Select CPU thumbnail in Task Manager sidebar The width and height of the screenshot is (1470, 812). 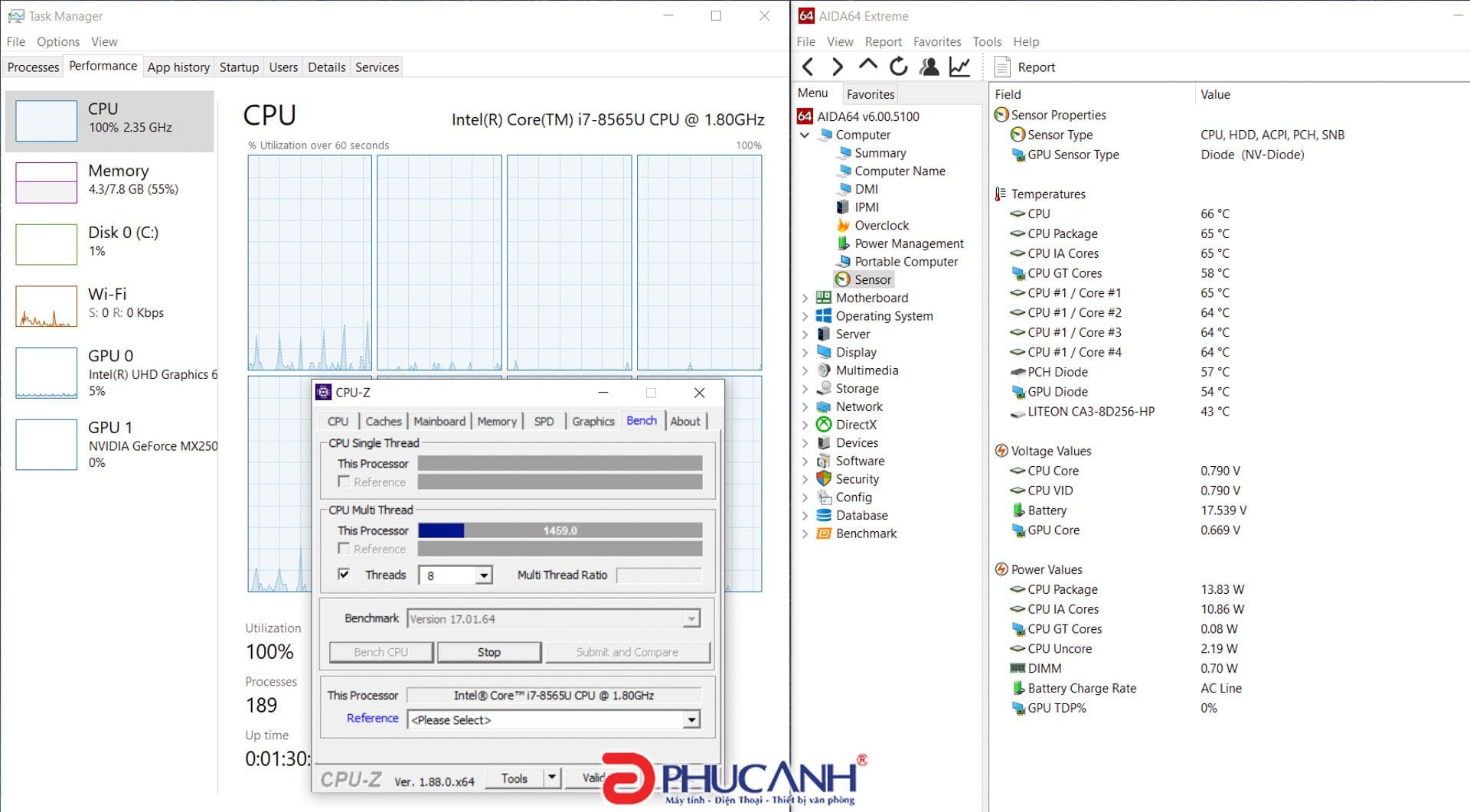(47, 121)
